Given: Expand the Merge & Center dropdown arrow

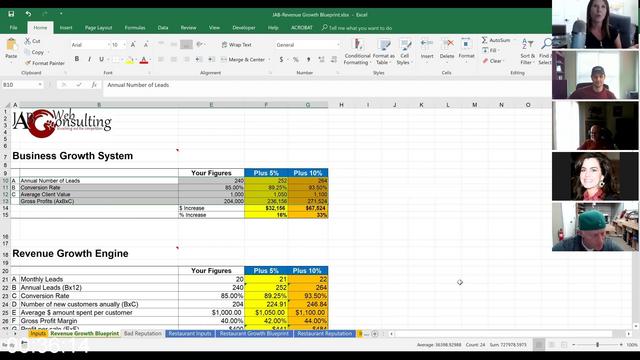Looking at the screenshot, I should pos(269,60).
